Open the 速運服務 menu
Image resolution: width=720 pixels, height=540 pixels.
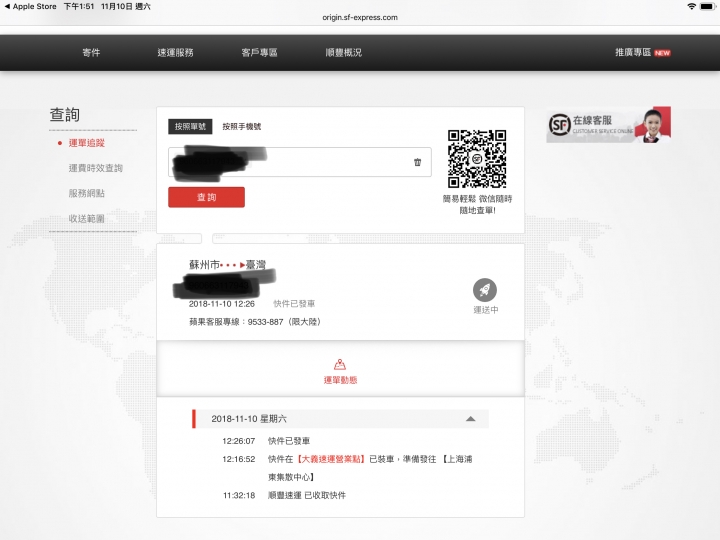pos(175,52)
